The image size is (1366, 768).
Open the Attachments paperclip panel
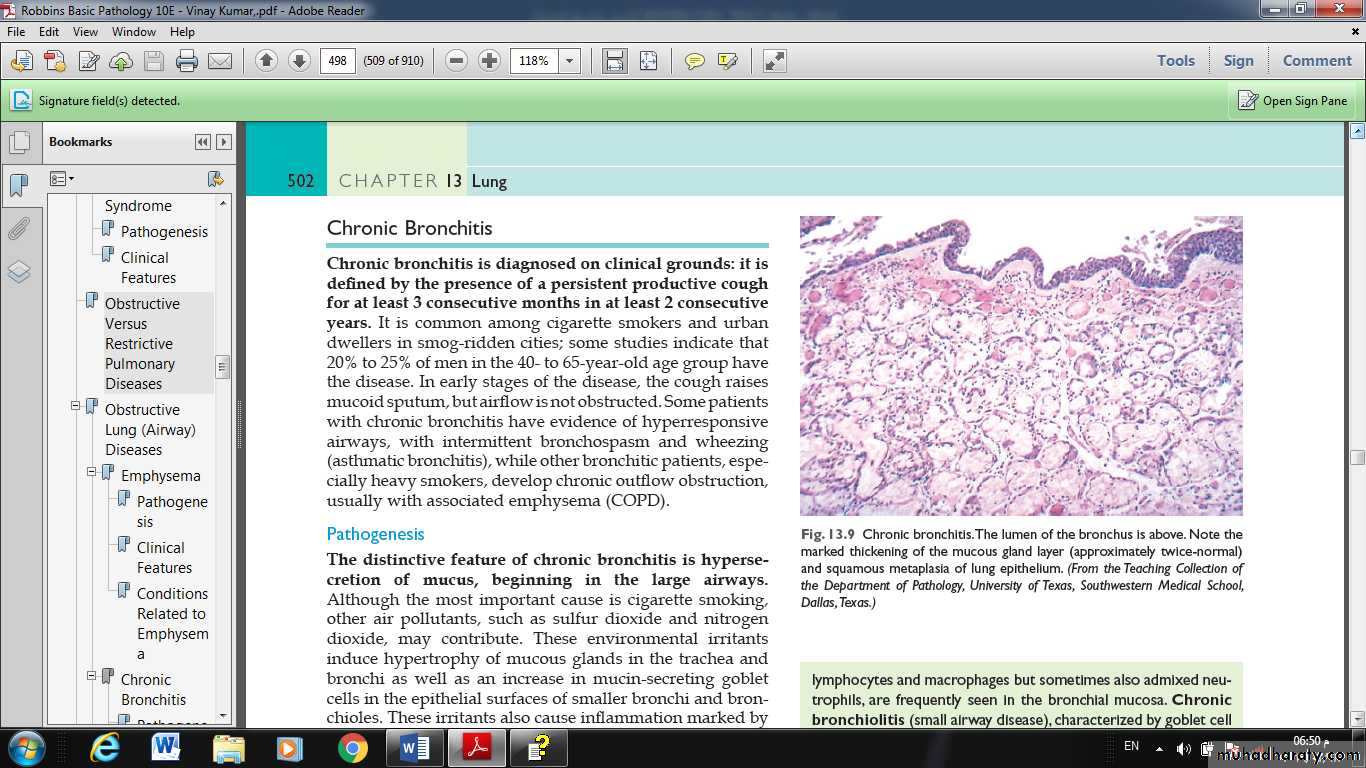(x=19, y=229)
